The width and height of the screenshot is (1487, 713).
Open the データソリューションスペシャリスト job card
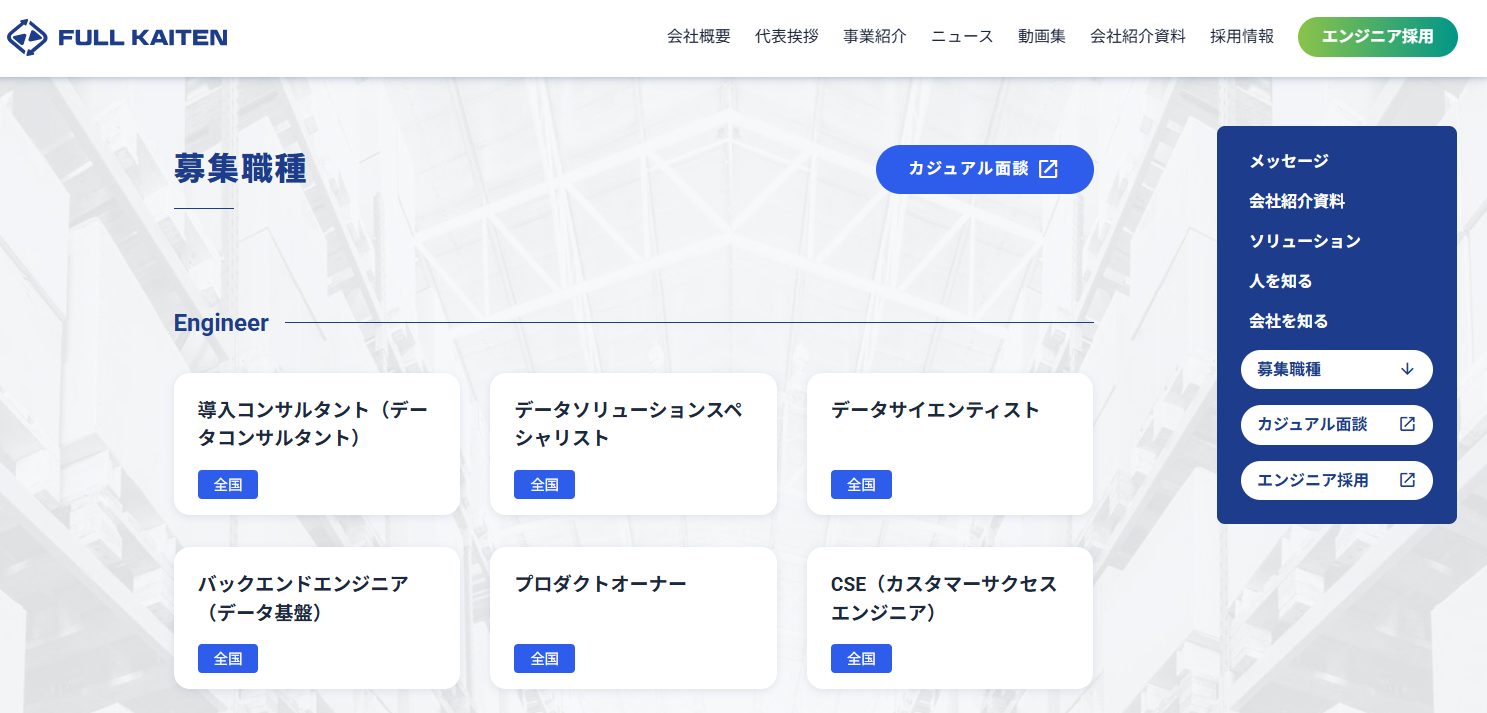point(633,443)
